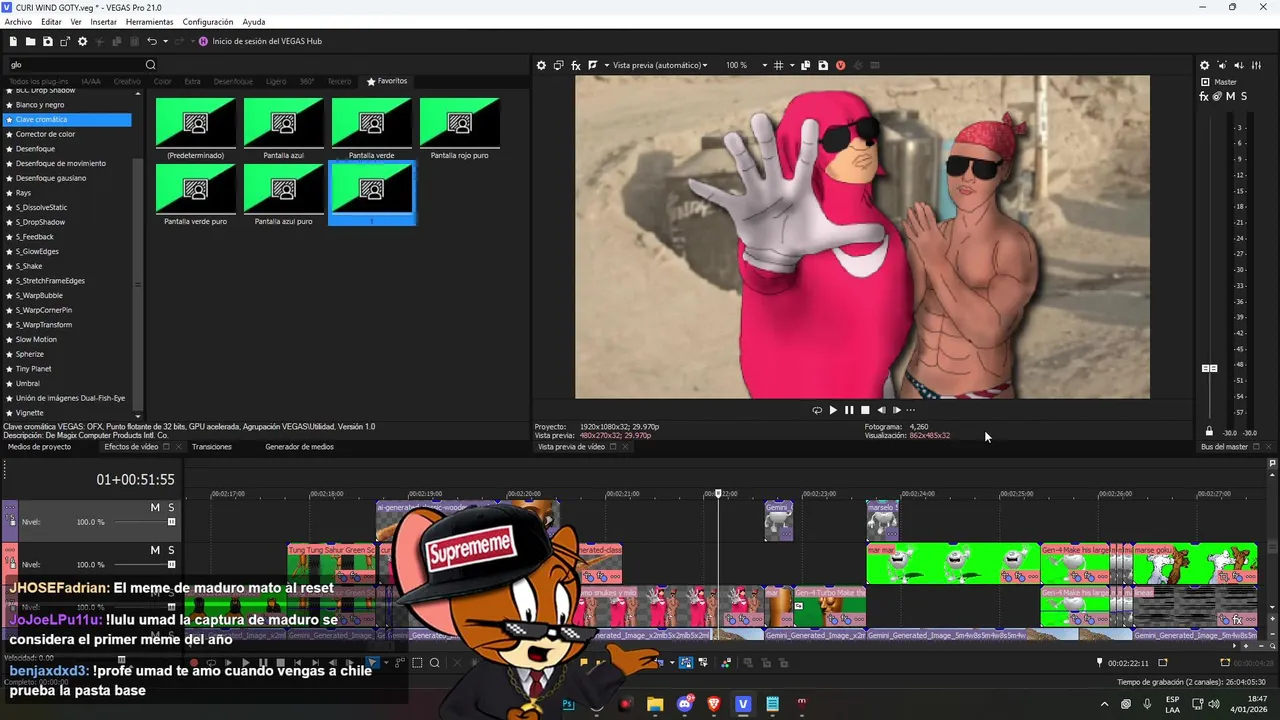Open the Ayuda menu
The image size is (1280, 720).
coord(254,22)
